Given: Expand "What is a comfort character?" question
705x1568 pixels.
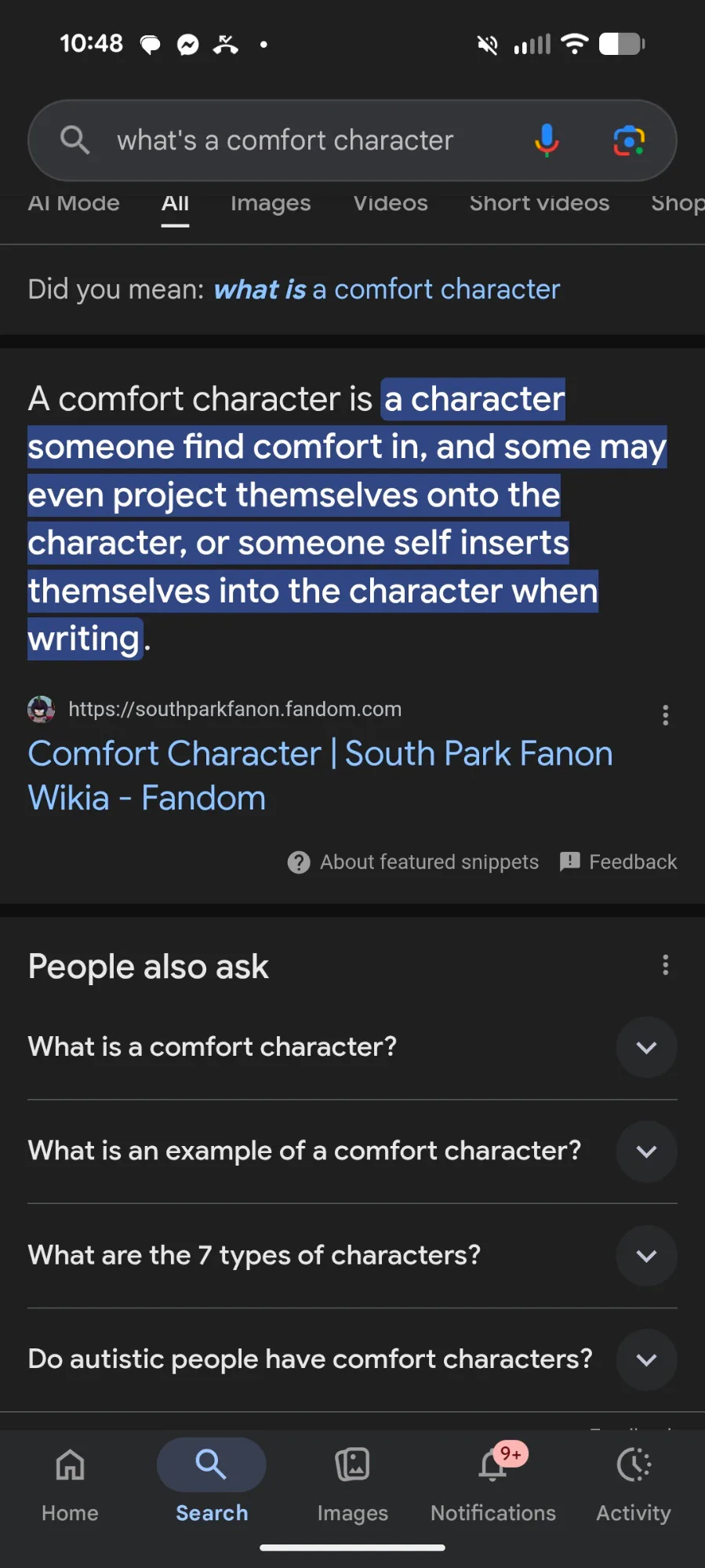Looking at the screenshot, I should pos(646,1047).
